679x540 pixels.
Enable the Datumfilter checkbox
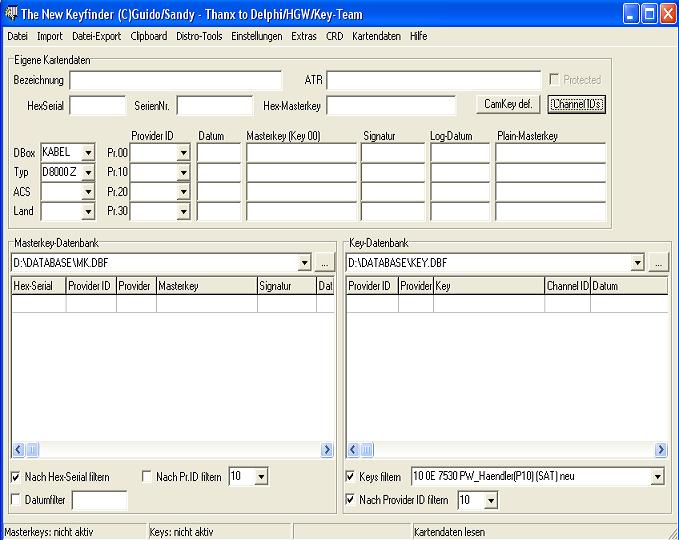(x=16, y=499)
